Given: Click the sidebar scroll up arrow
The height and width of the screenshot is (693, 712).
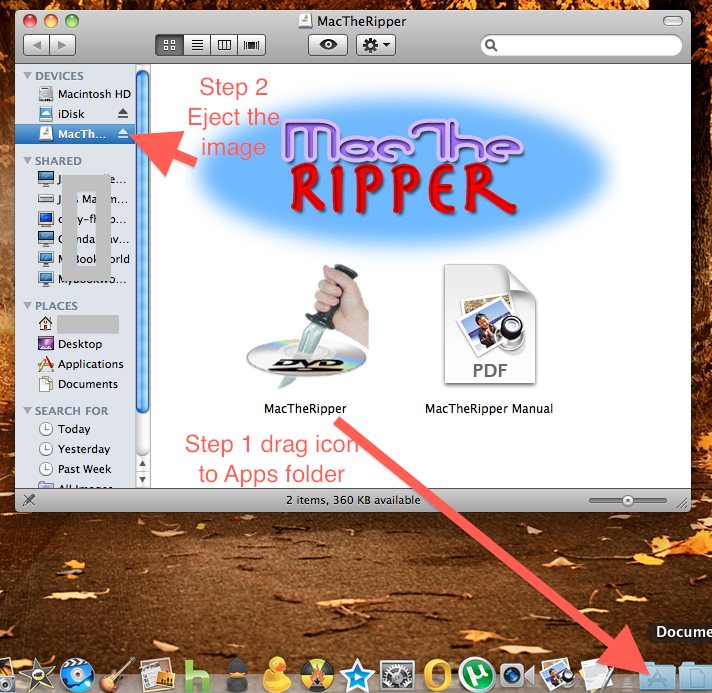Looking at the screenshot, I should (x=143, y=464).
